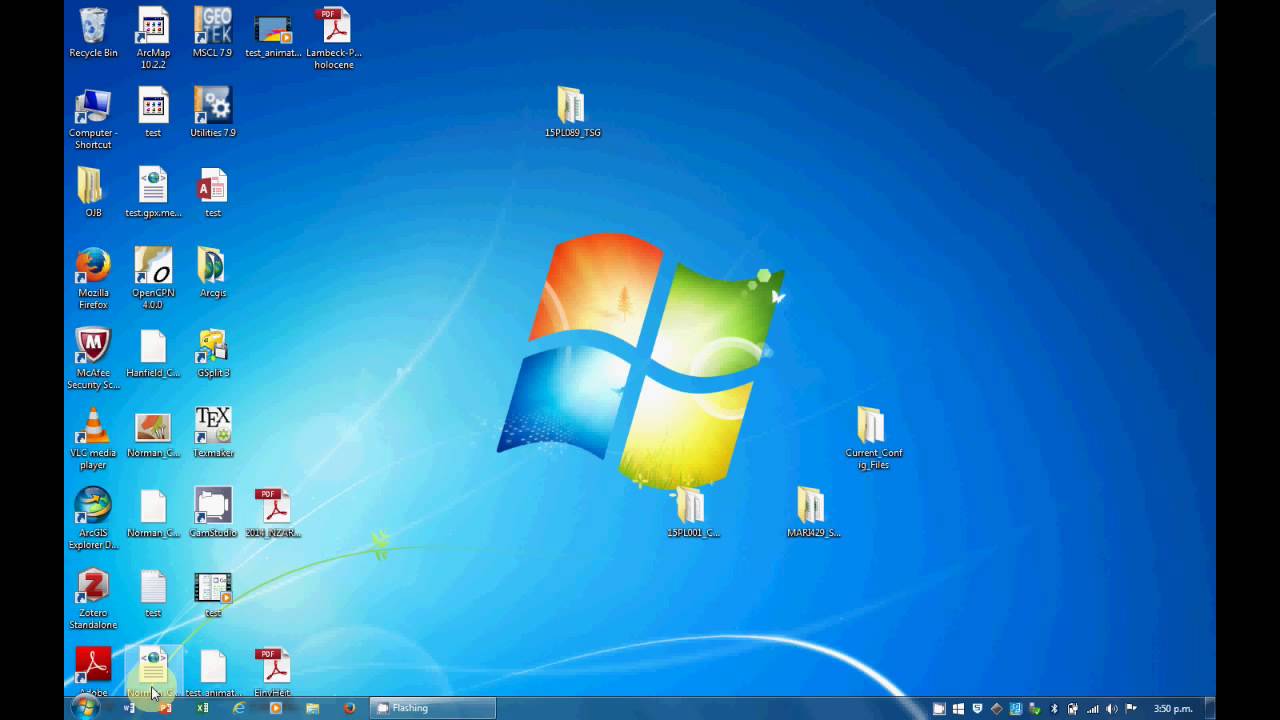Open the volume speaker tray icon

click(1112, 709)
